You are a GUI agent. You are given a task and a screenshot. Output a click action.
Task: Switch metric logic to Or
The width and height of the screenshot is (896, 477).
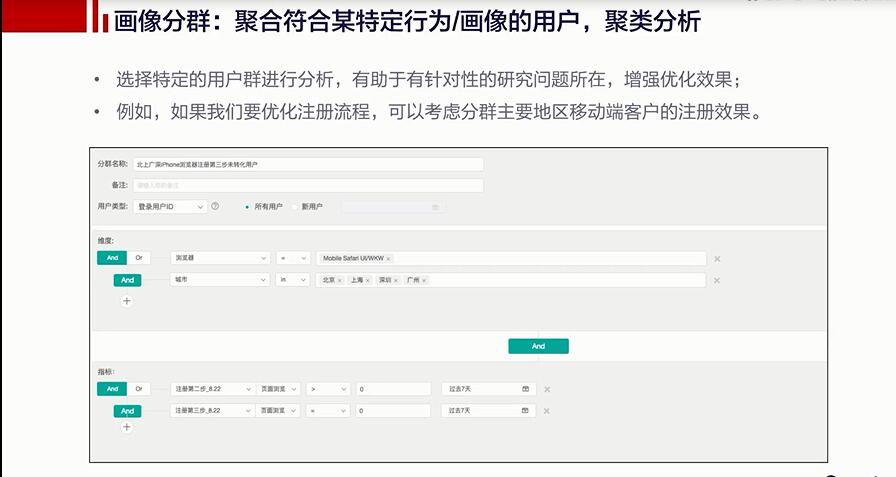(x=139, y=388)
